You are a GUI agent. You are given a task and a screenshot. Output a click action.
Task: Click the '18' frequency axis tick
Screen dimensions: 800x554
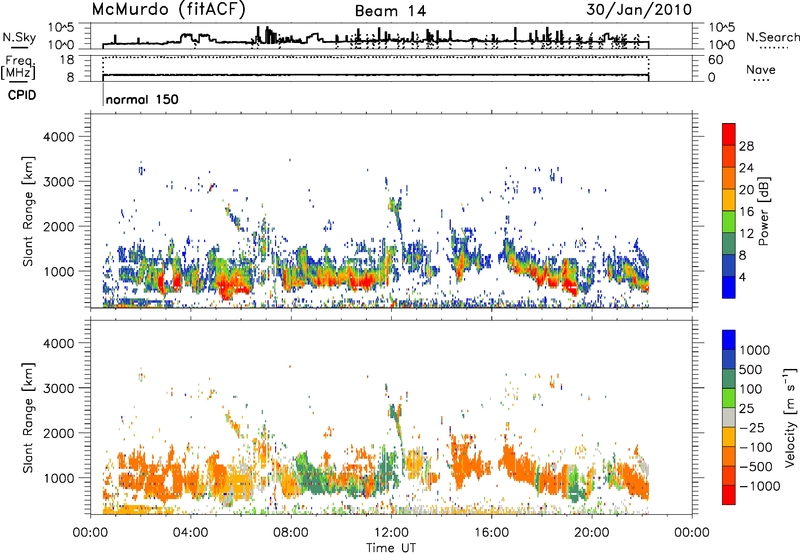66,60
